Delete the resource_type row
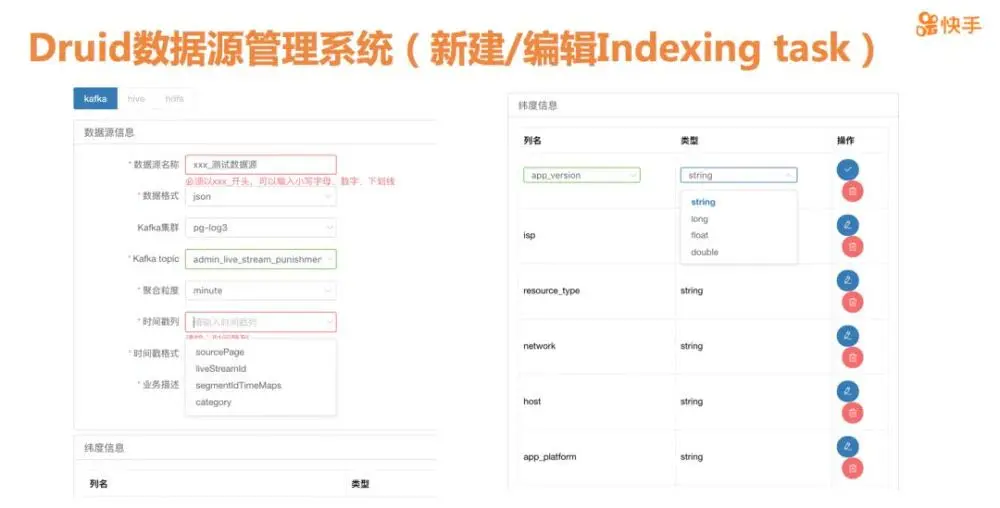1000x508 pixels. click(853, 302)
